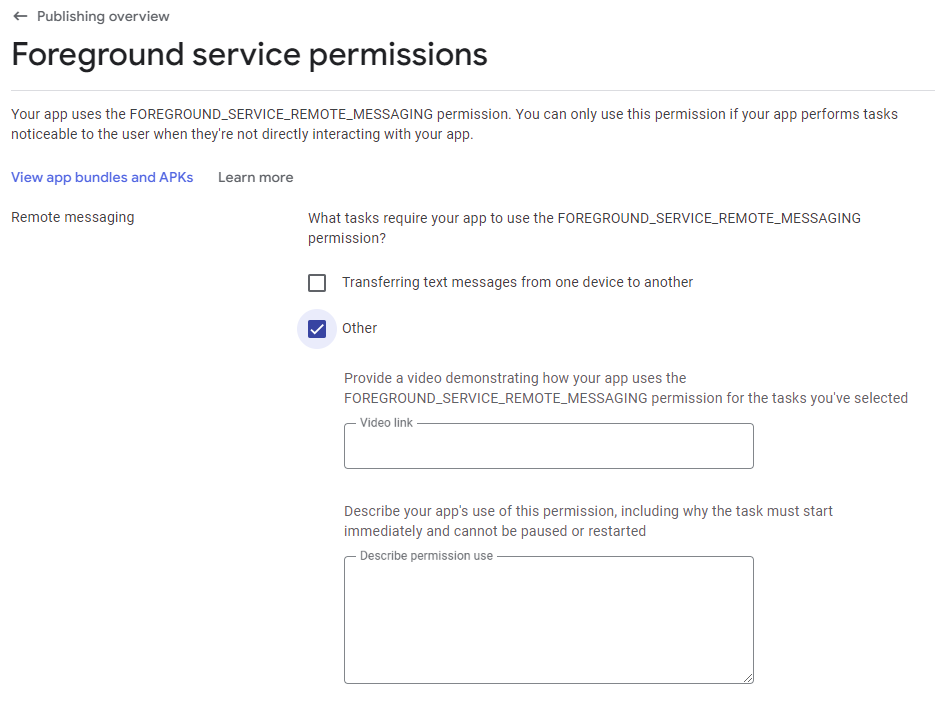Click the Describe your app's use instruction
The height and width of the screenshot is (717, 935).
[x=588, y=521]
